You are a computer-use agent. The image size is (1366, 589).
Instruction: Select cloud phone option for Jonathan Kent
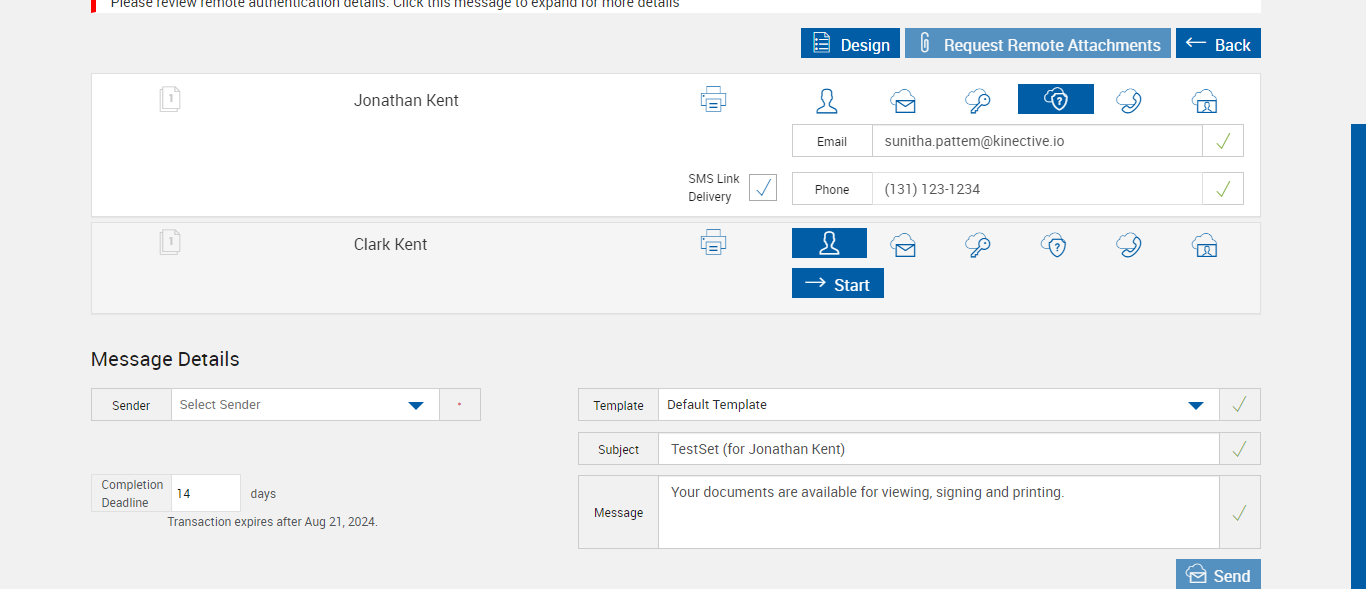pyautogui.click(x=1129, y=100)
